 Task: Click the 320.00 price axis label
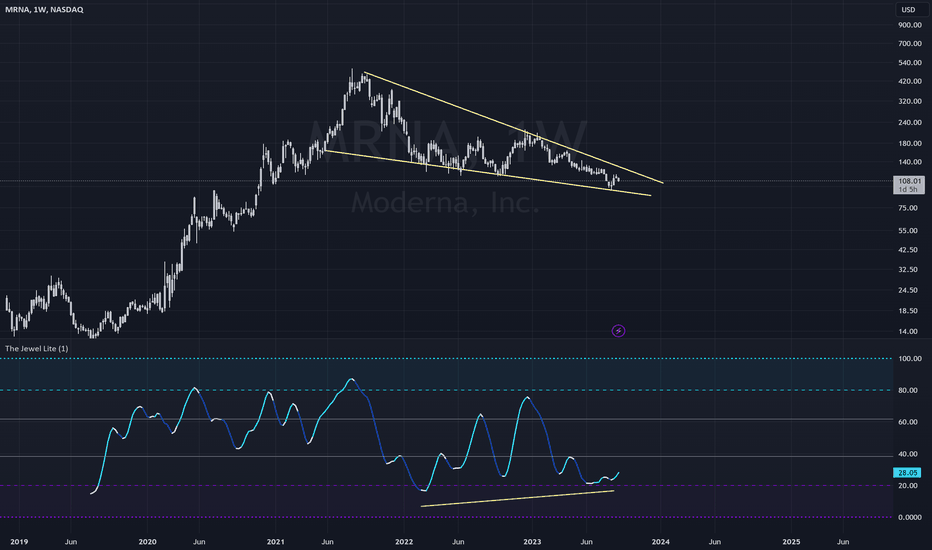[909, 101]
